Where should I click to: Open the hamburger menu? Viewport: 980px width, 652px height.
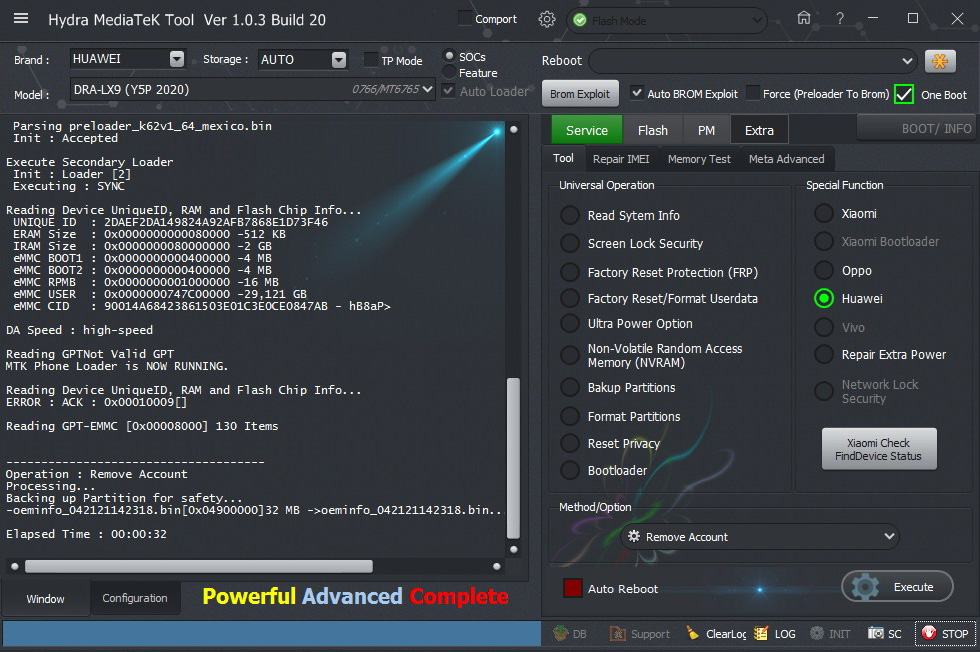point(21,18)
